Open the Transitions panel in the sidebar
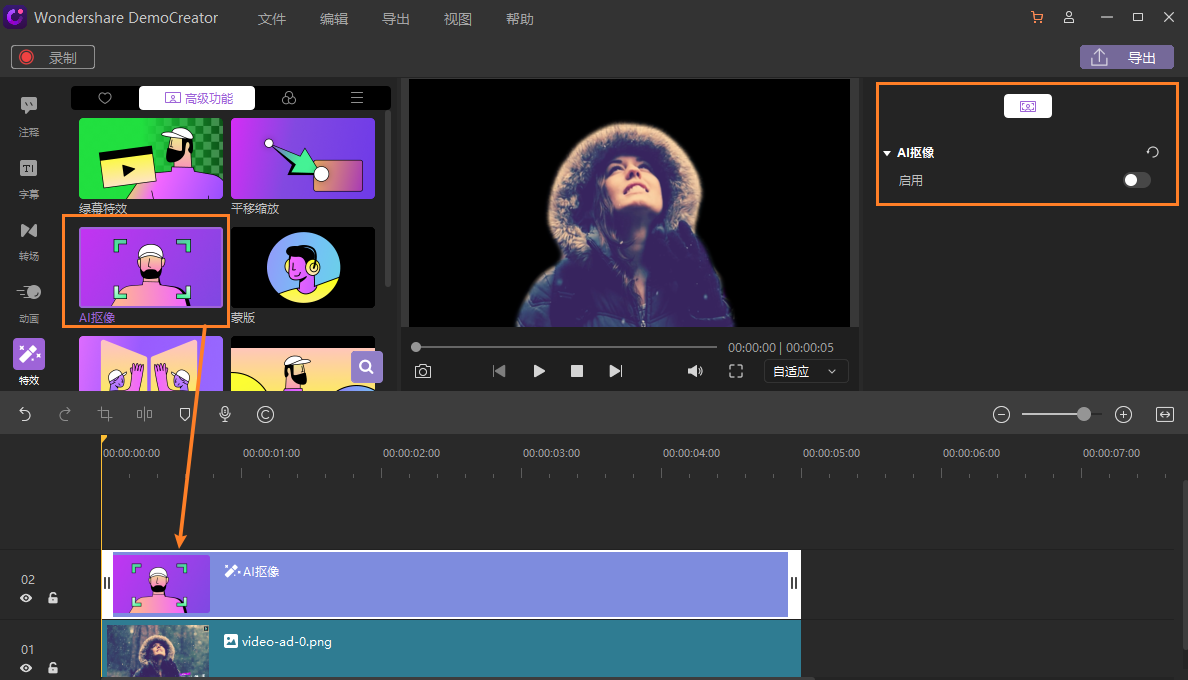 click(29, 240)
